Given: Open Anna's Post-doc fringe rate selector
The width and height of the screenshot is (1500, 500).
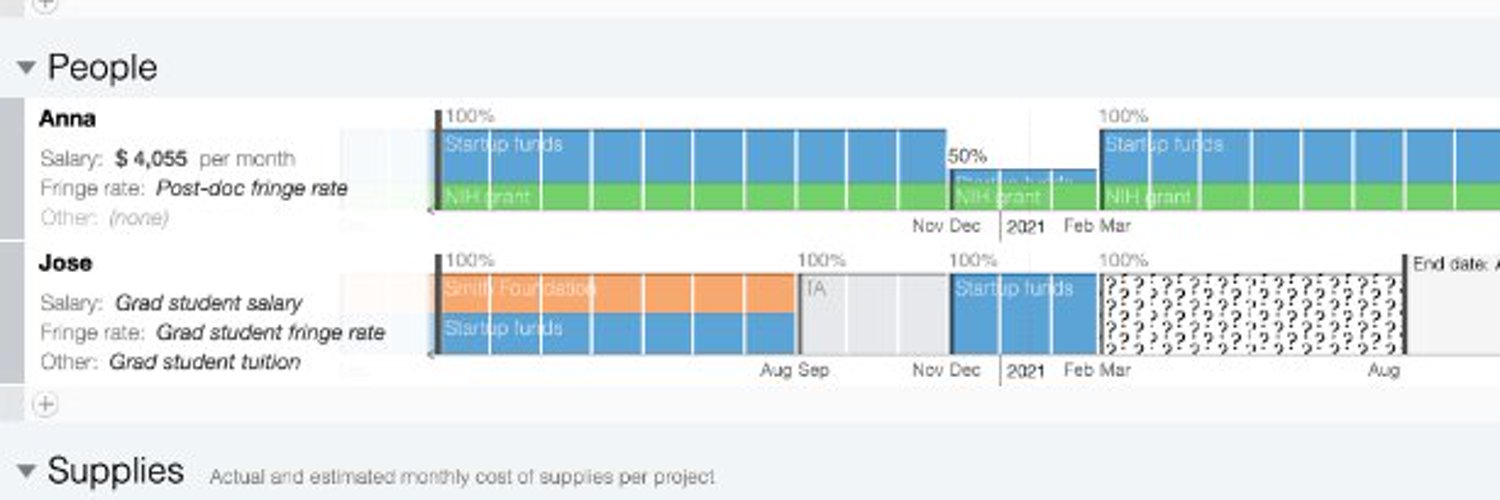Looking at the screenshot, I should [x=251, y=188].
